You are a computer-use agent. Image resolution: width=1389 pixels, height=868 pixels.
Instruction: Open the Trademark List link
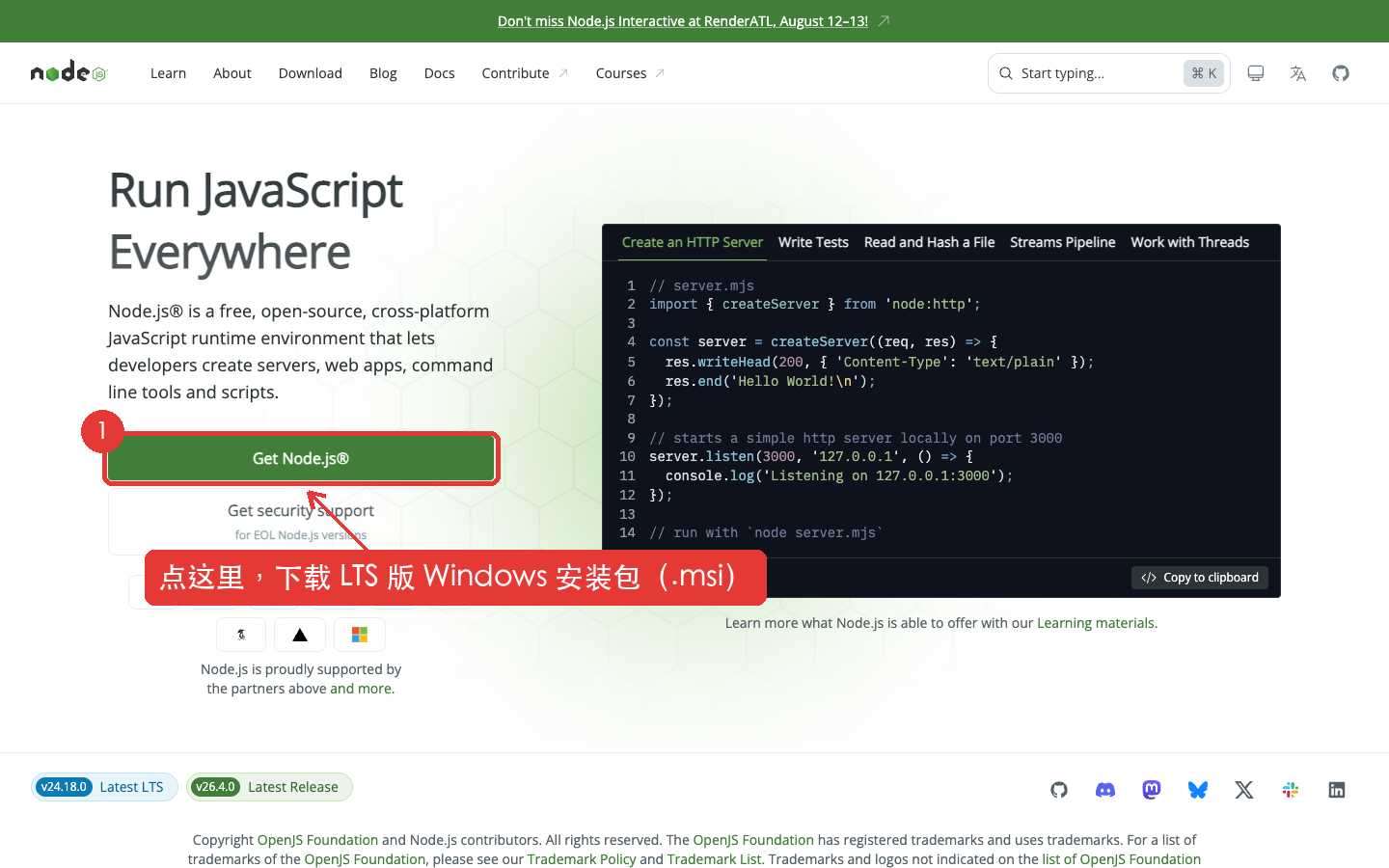coord(714,859)
